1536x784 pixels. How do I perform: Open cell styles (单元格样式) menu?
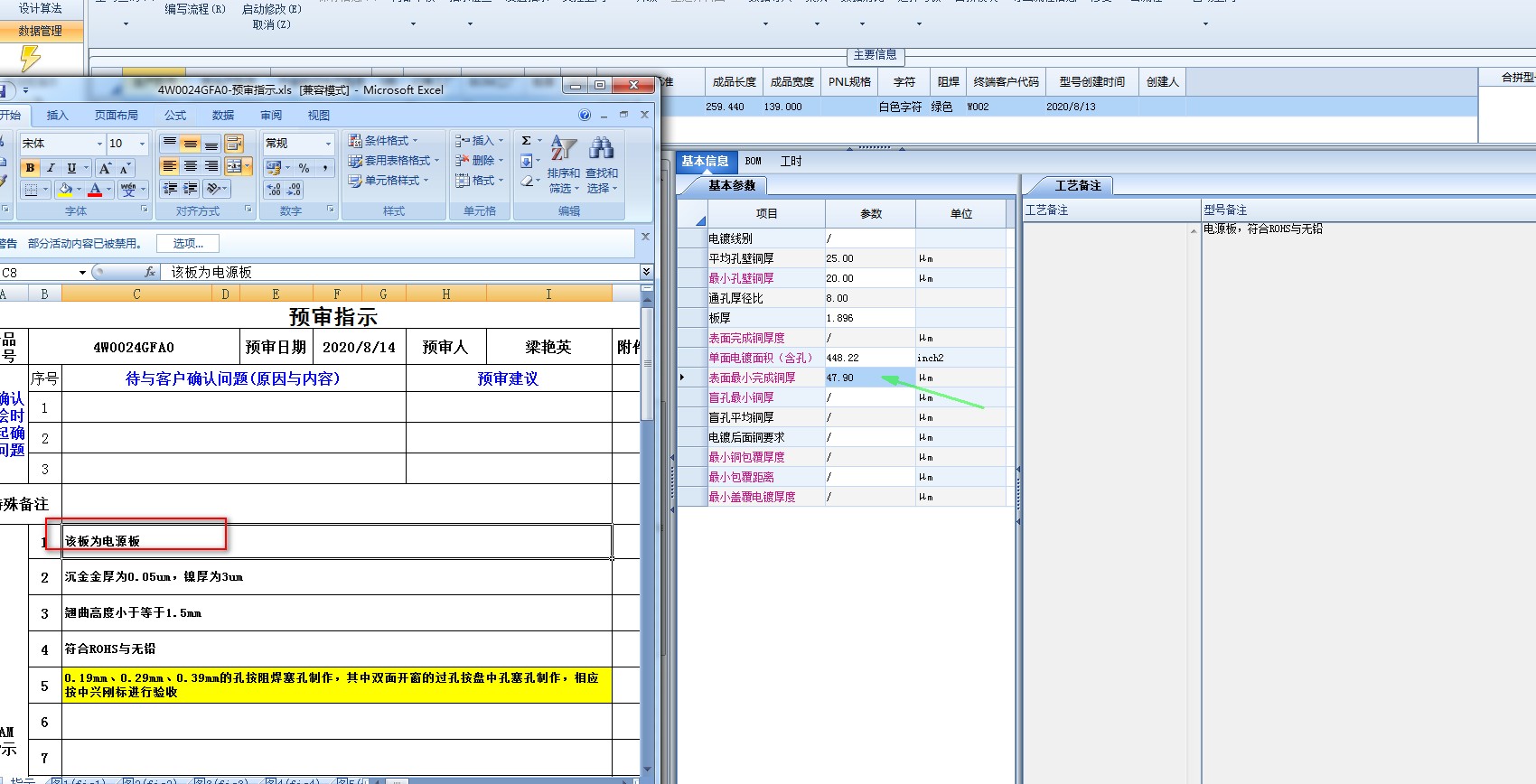point(389,181)
